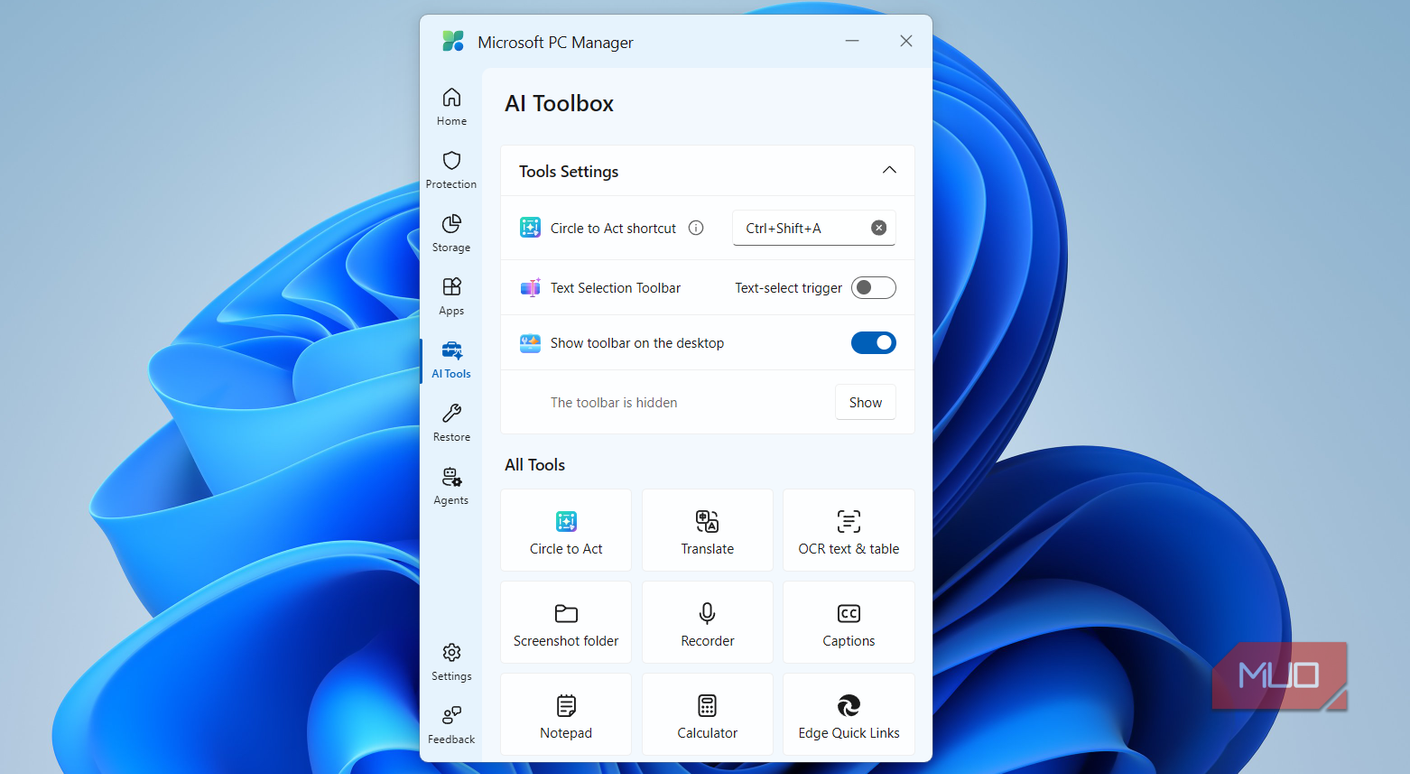Launch the Translate tool
The image size is (1410, 774).
point(707,530)
